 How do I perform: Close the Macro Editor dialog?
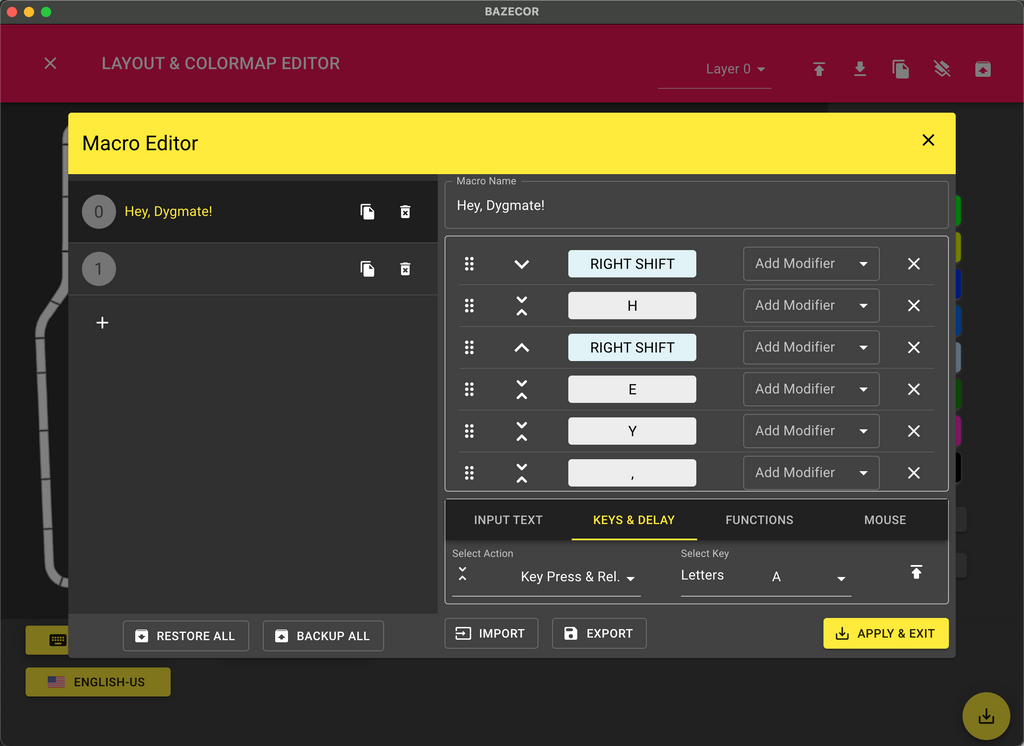click(x=928, y=141)
